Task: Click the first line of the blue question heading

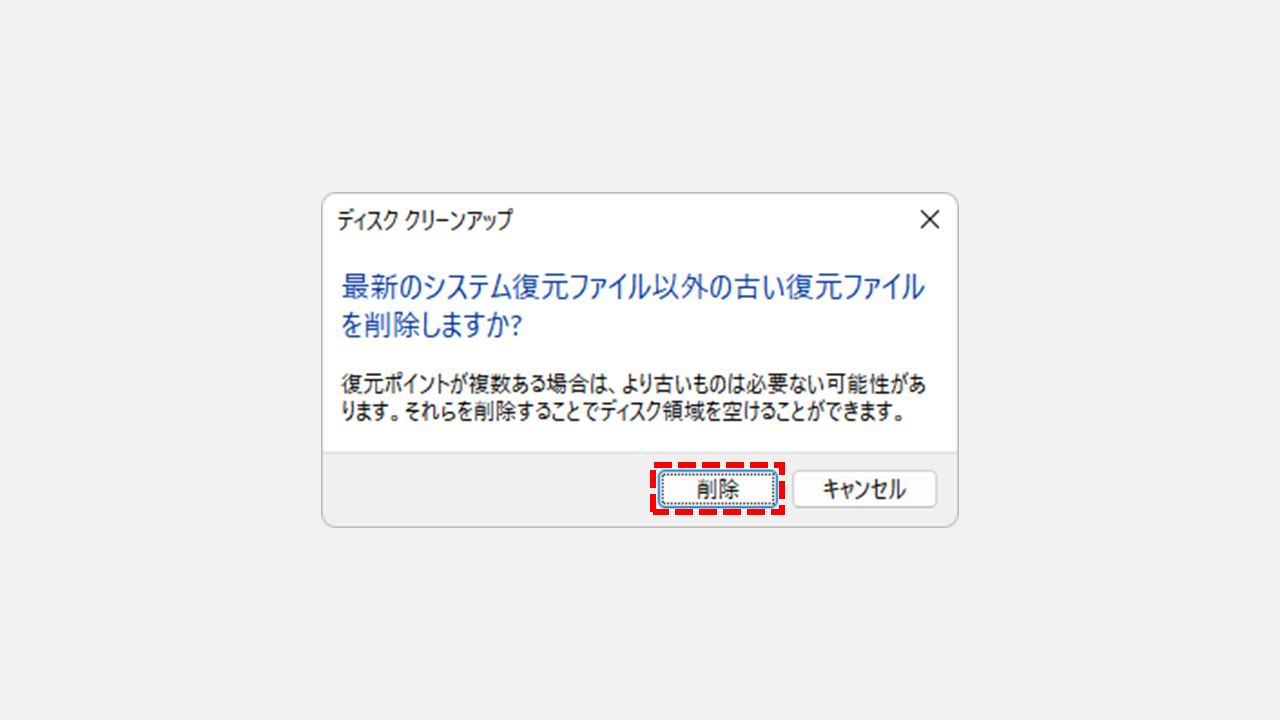Action: click(633, 287)
